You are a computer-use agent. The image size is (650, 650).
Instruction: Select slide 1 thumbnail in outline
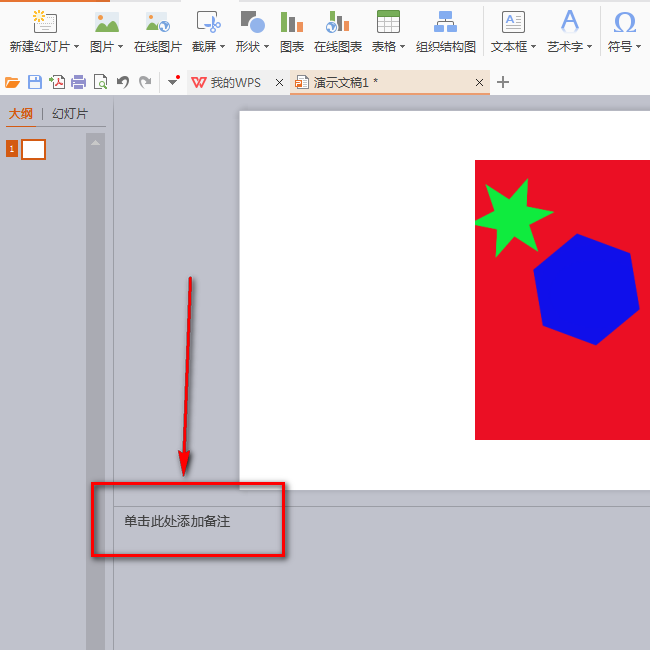tap(34, 150)
